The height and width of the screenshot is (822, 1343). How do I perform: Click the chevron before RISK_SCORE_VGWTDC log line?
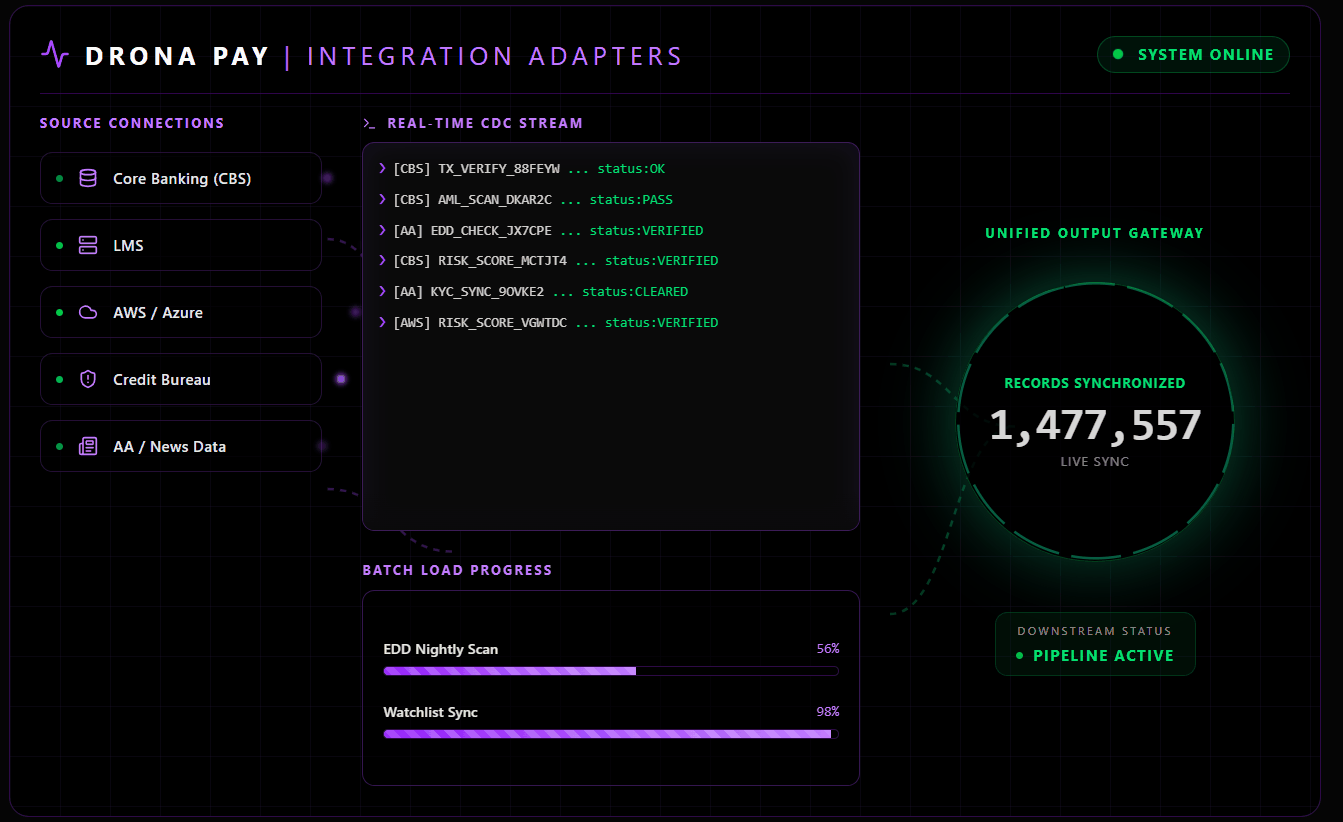383,322
